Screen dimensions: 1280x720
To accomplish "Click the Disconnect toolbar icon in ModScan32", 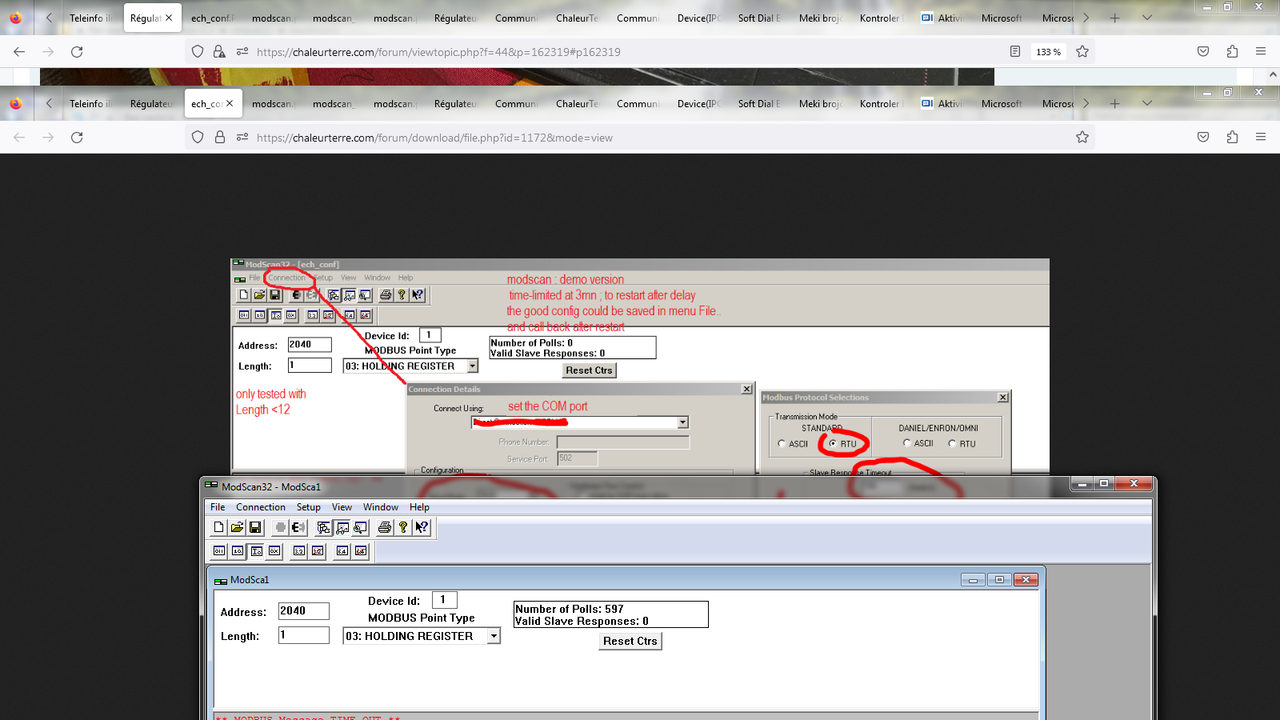I will pos(298,527).
